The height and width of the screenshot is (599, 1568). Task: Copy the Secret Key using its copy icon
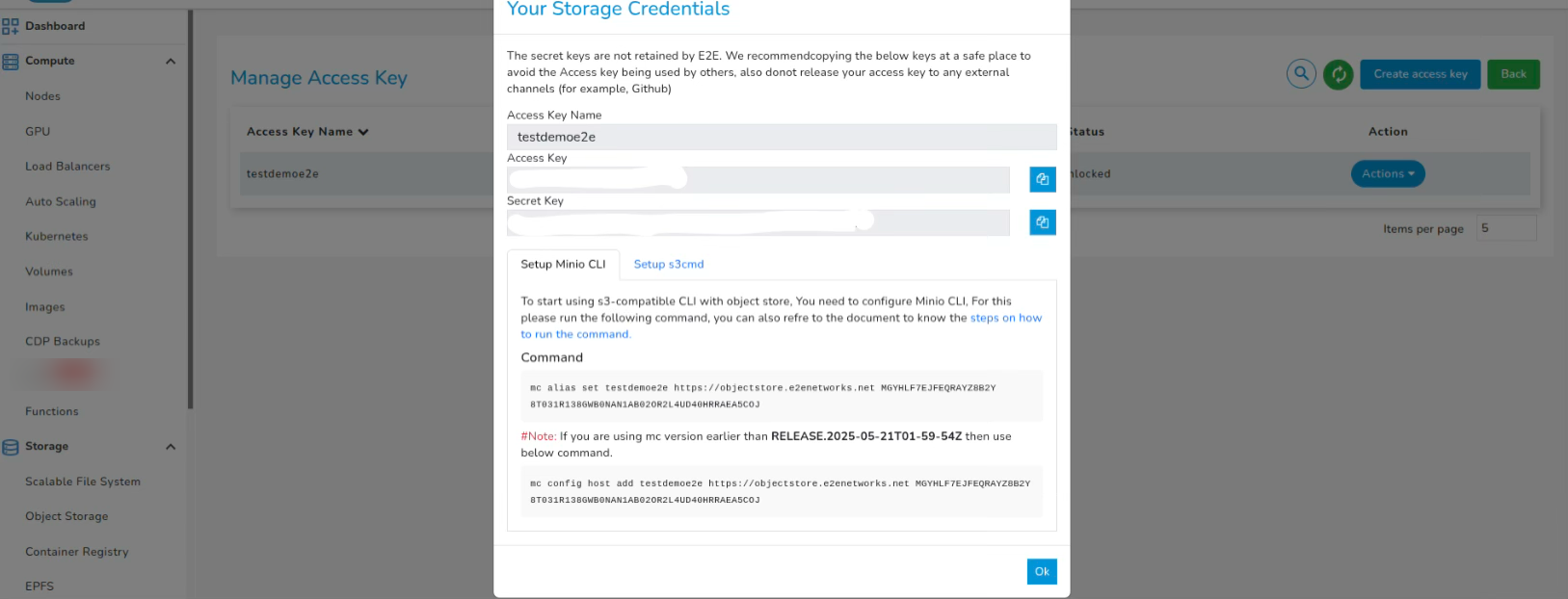click(1042, 222)
